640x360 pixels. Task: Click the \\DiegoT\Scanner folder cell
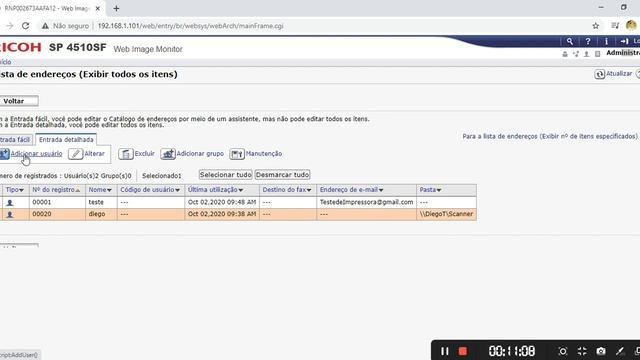(447, 214)
